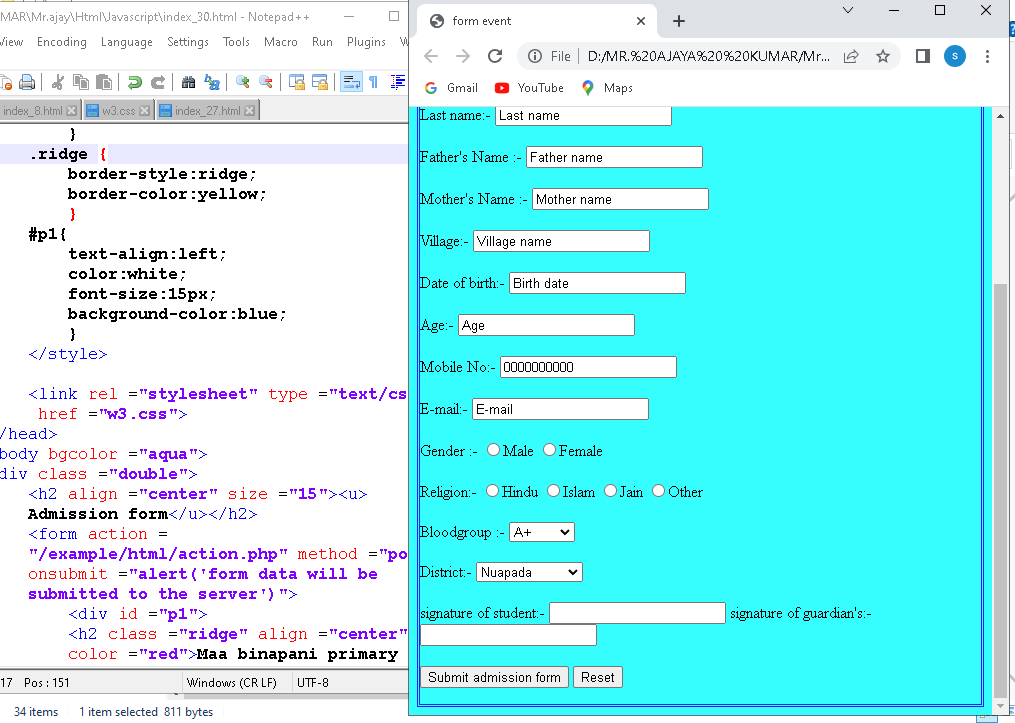Choose the Jain radio button
Screen dimensions: 1015x723
(610, 491)
